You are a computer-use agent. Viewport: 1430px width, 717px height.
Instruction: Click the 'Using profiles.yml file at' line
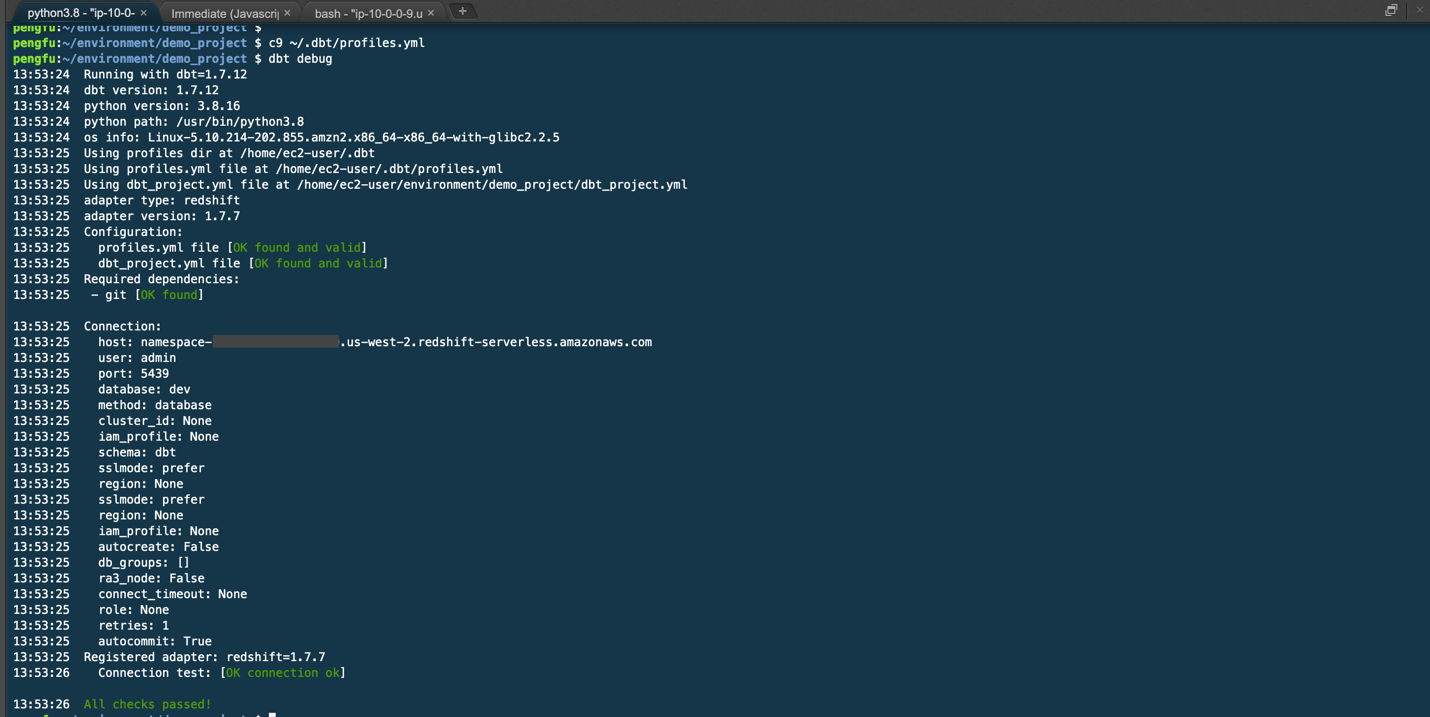coord(293,169)
